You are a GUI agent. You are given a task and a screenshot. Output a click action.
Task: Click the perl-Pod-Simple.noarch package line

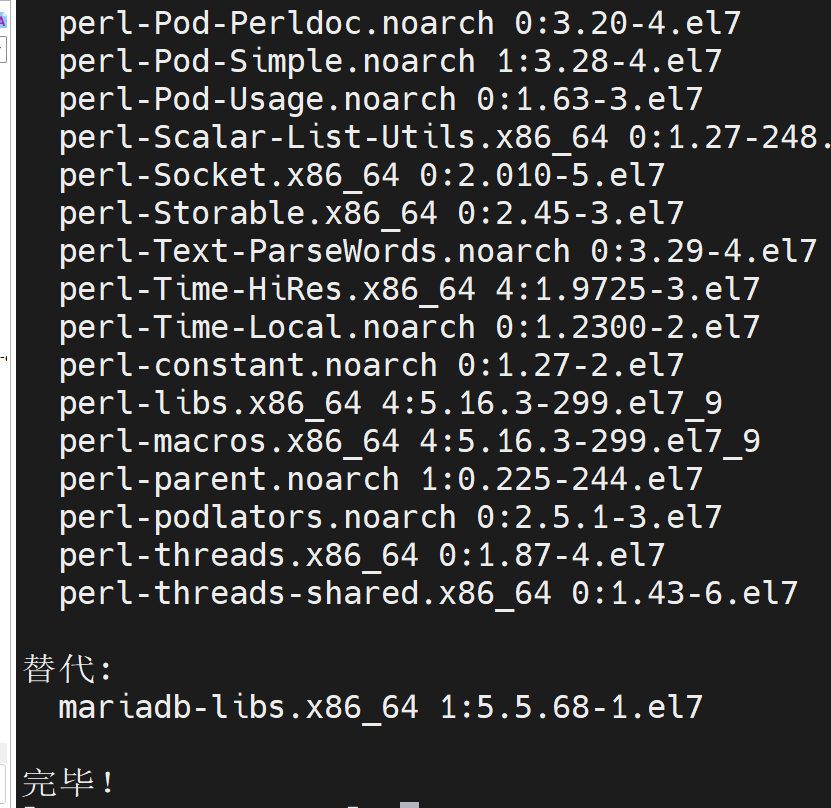[x=389, y=61]
